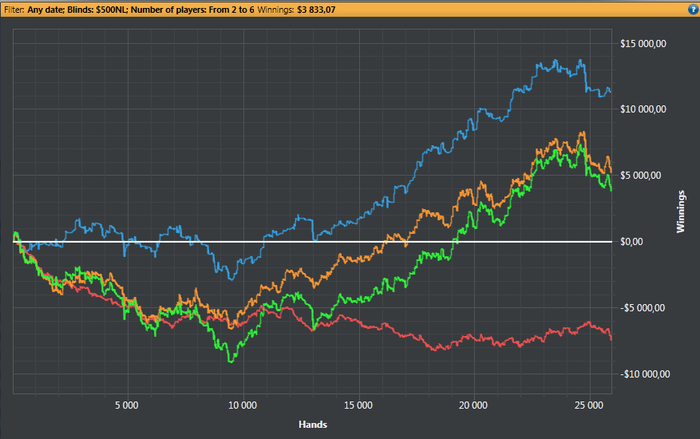Open the blue help icon in filter bar

point(693,9)
